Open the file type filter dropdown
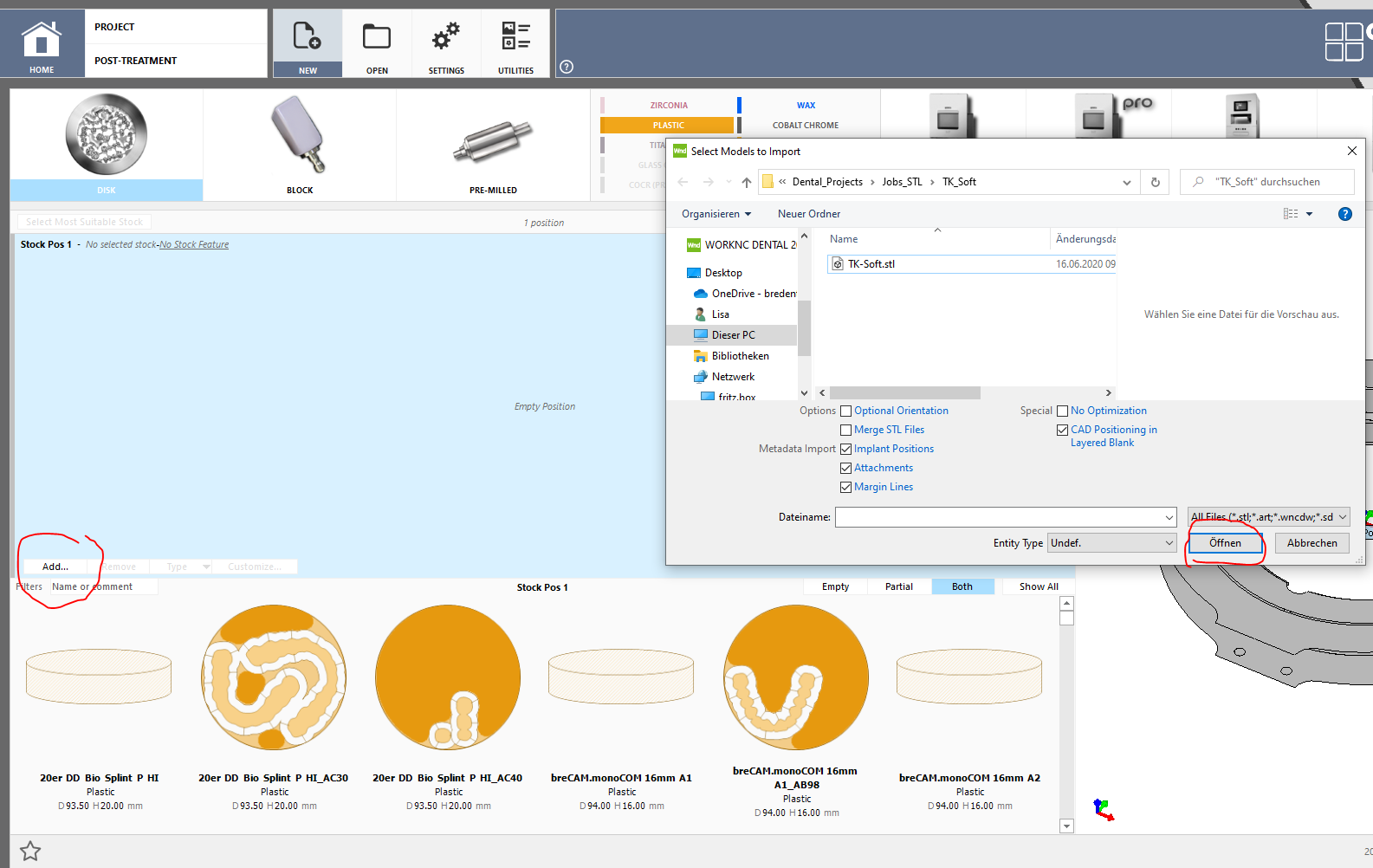The width and height of the screenshot is (1373, 868). pyautogui.click(x=1268, y=517)
